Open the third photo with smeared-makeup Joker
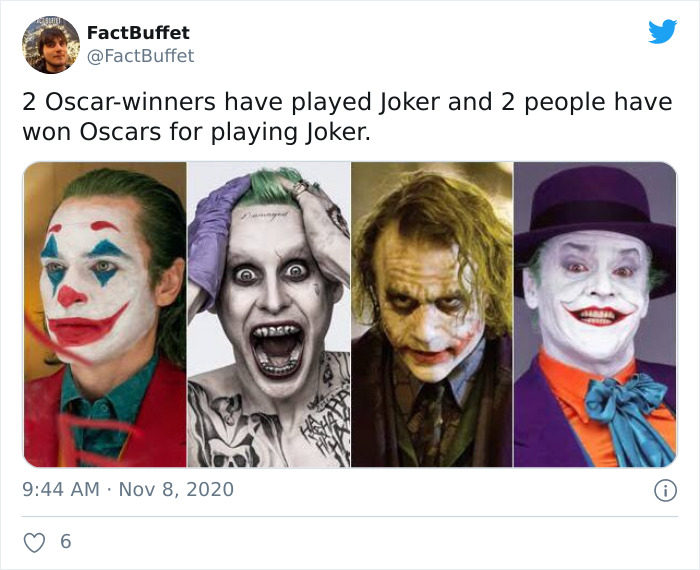700x570 pixels. 431,314
